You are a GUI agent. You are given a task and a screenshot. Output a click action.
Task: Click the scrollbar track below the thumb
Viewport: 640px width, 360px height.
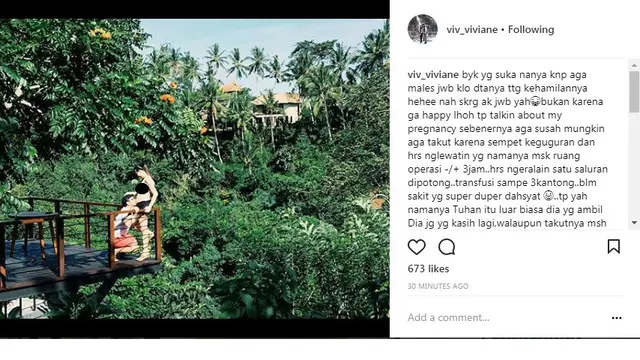pyautogui.click(x=634, y=164)
